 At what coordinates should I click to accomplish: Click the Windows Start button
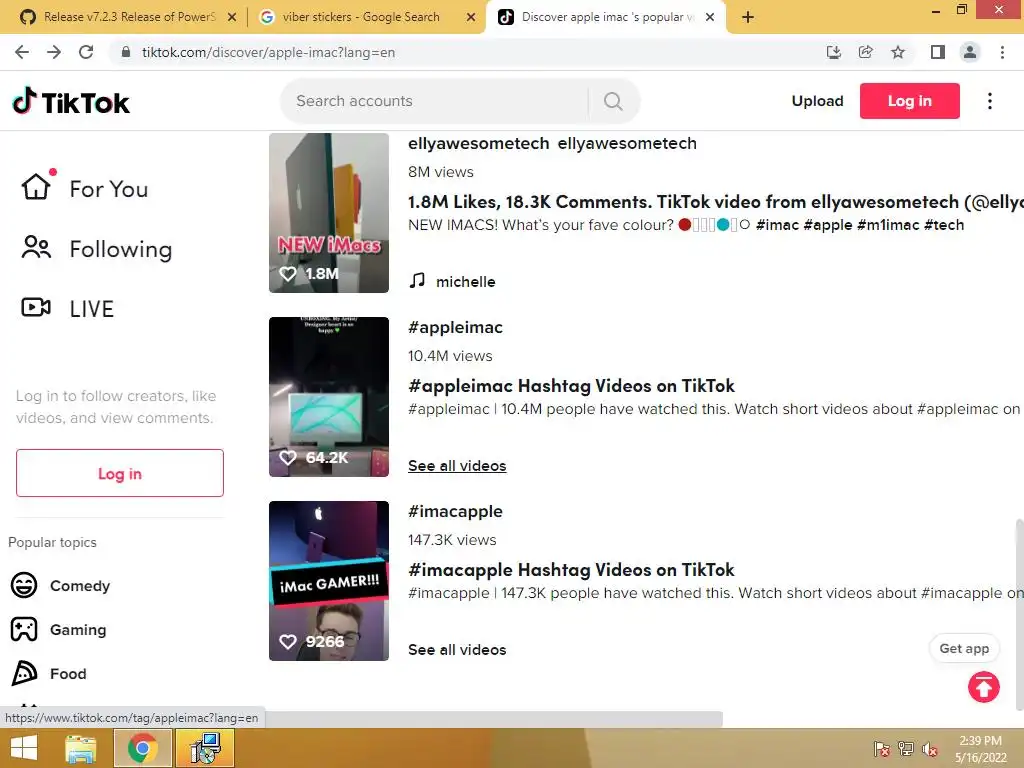tap(24, 748)
